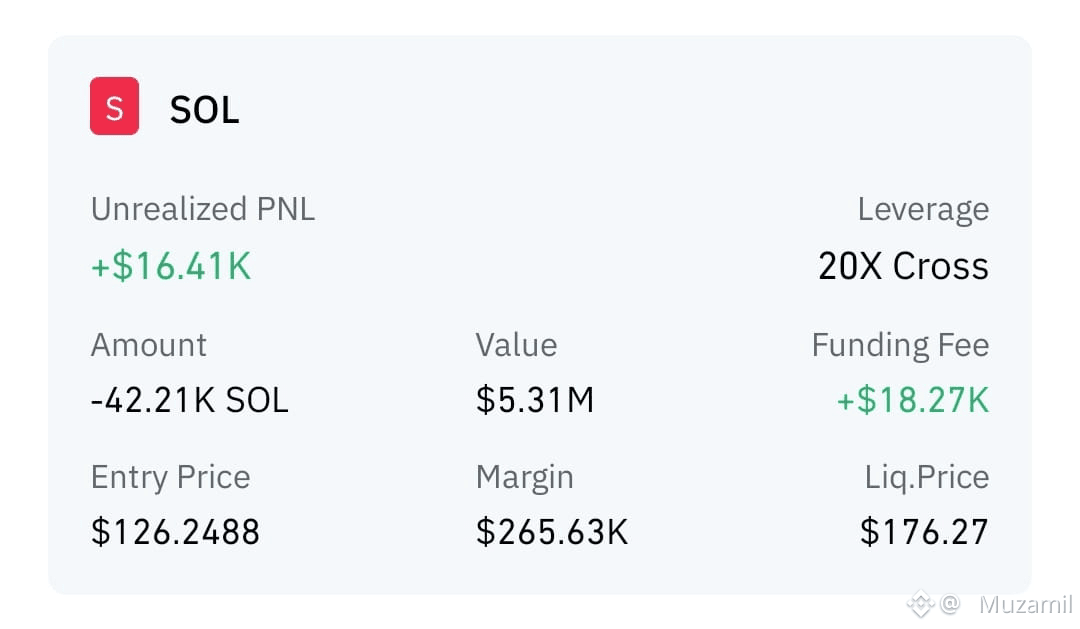The height and width of the screenshot is (629, 1080).
Task: Click the Binance watermark logo icon
Action: pyautogui.click(x=920, y=604)
